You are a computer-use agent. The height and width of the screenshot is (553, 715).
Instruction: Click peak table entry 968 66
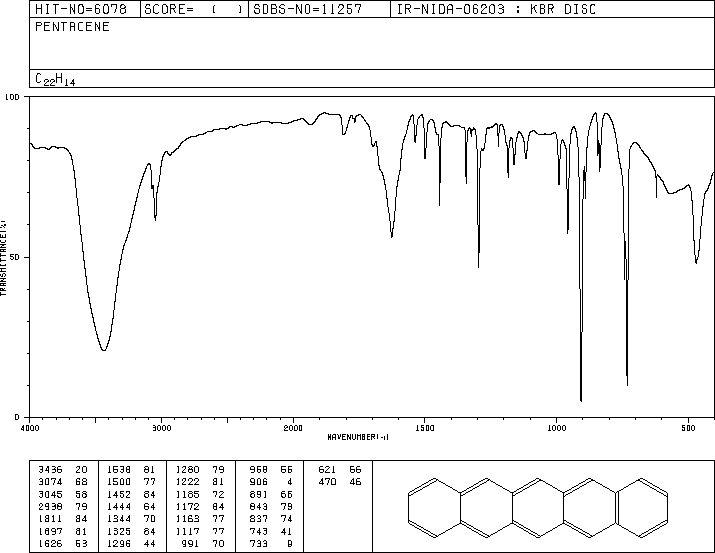(x=271, y=469)
